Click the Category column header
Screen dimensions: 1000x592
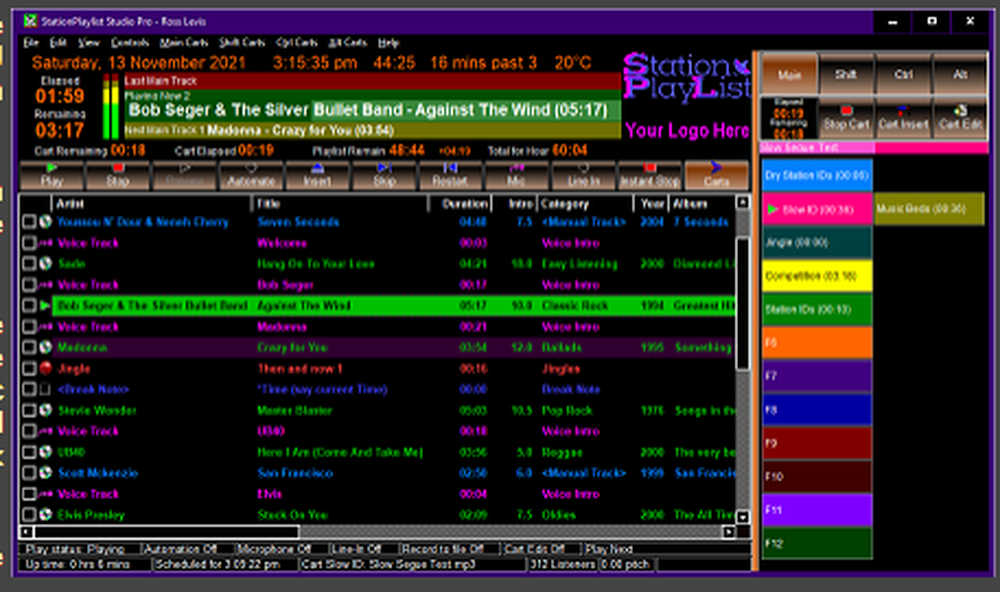pyautogui.click(x=585, y=204)
